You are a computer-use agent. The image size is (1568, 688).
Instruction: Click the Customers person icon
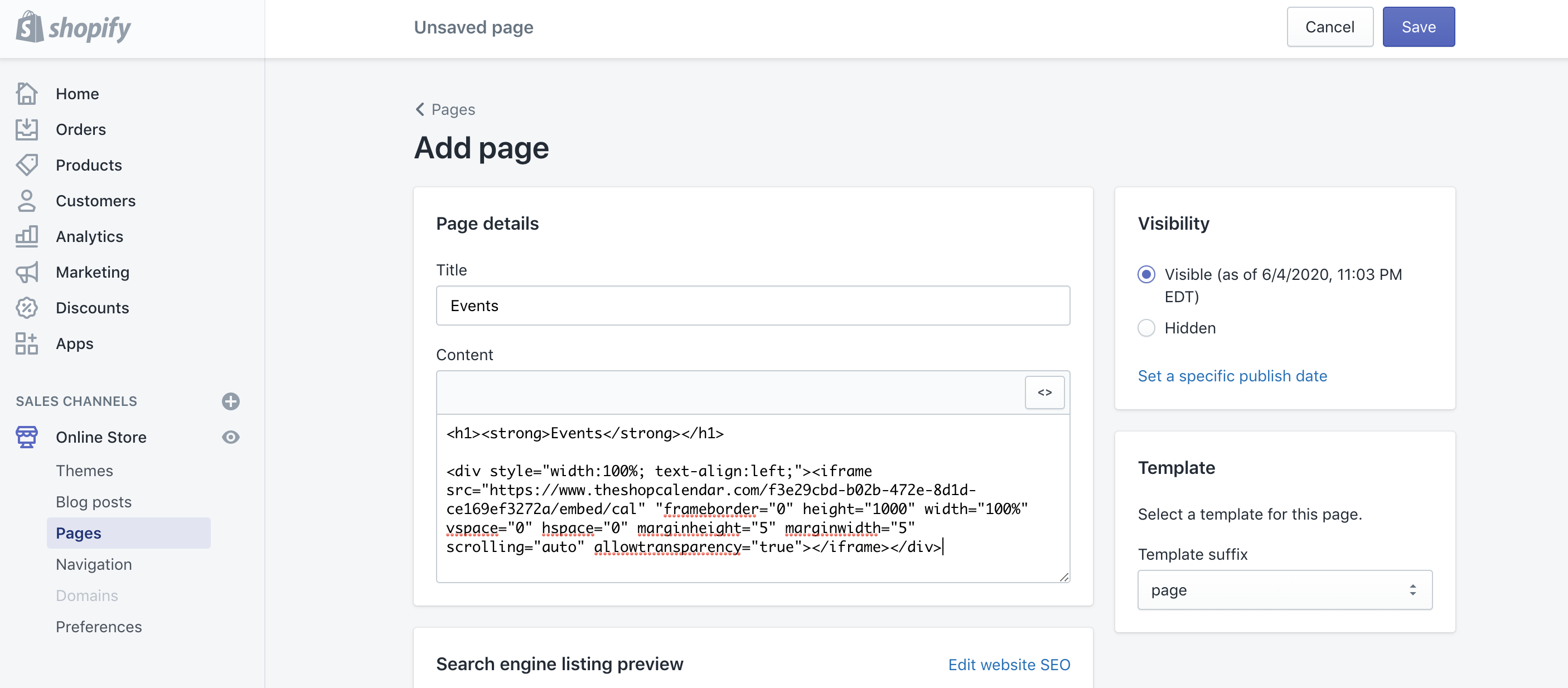tap(27, 201)
